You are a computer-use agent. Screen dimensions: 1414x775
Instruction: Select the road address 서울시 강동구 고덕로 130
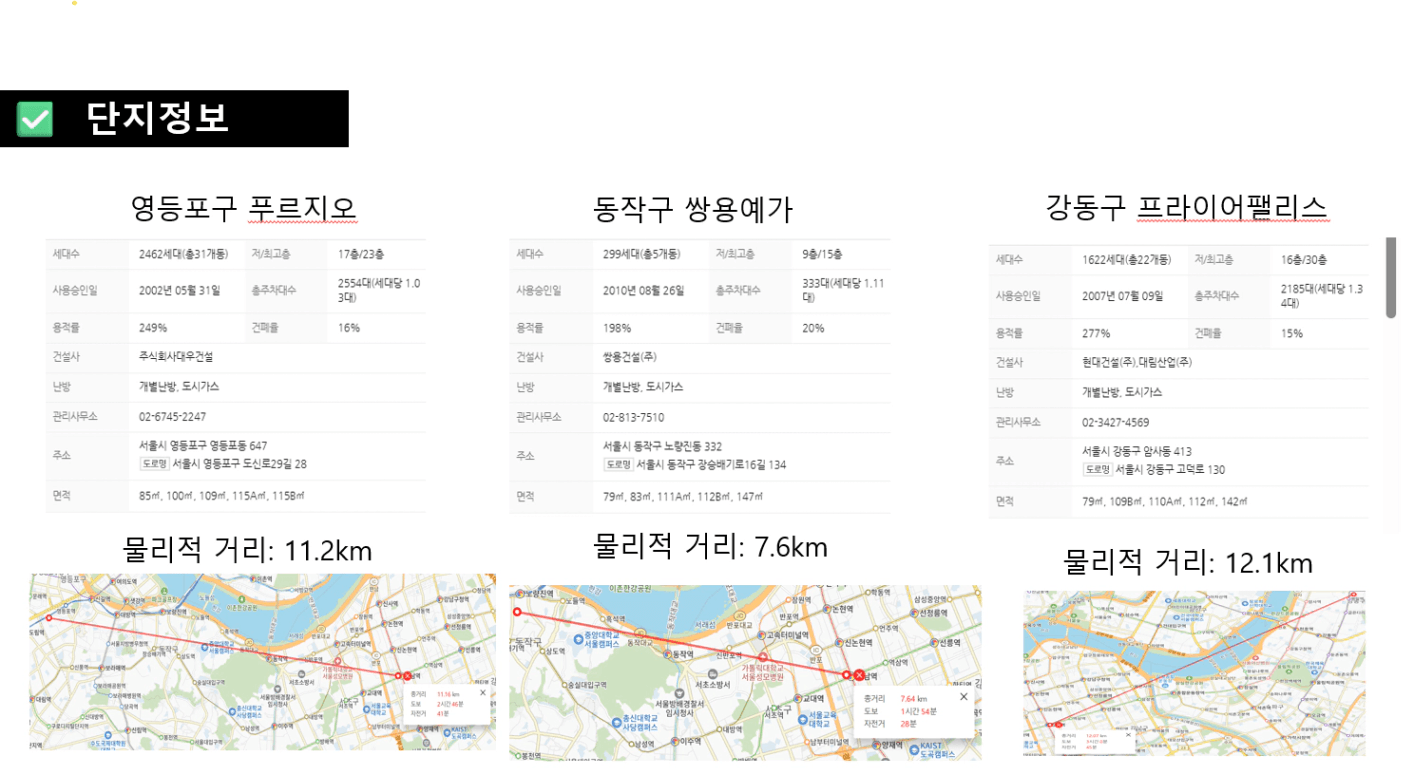coord(1170,470)
